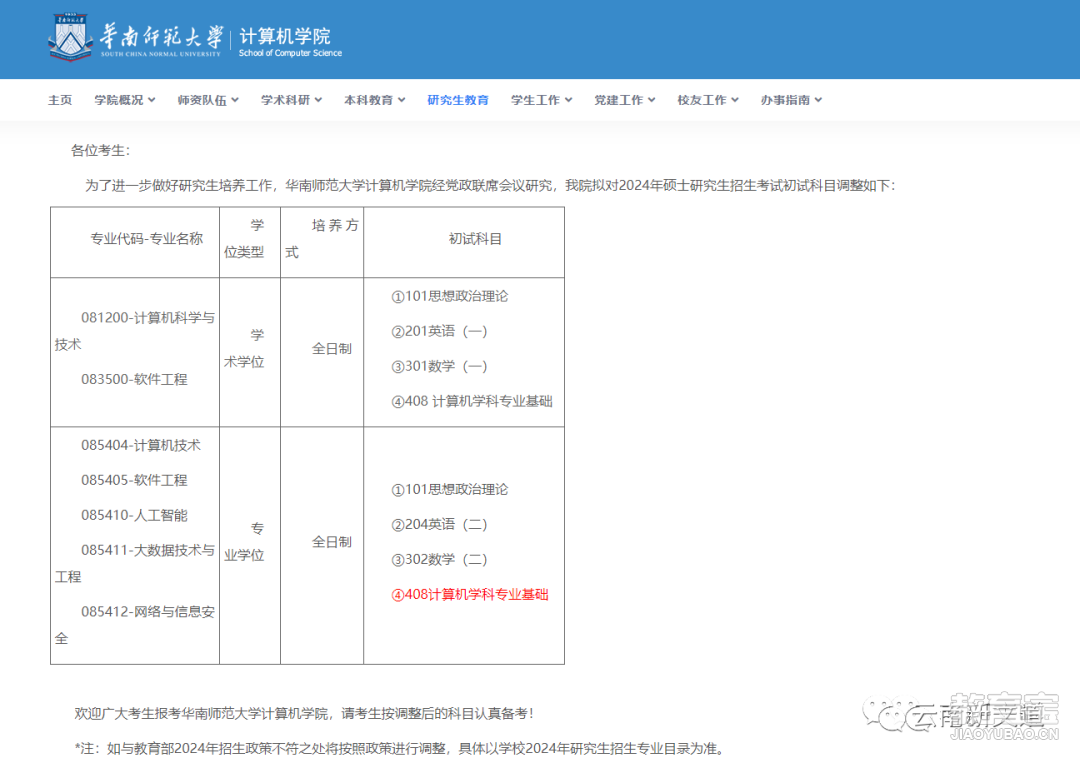Click the 083500-软件工程 table entry
The height and width of the screenshot is (763, 1080).
[x=134, y=379]
